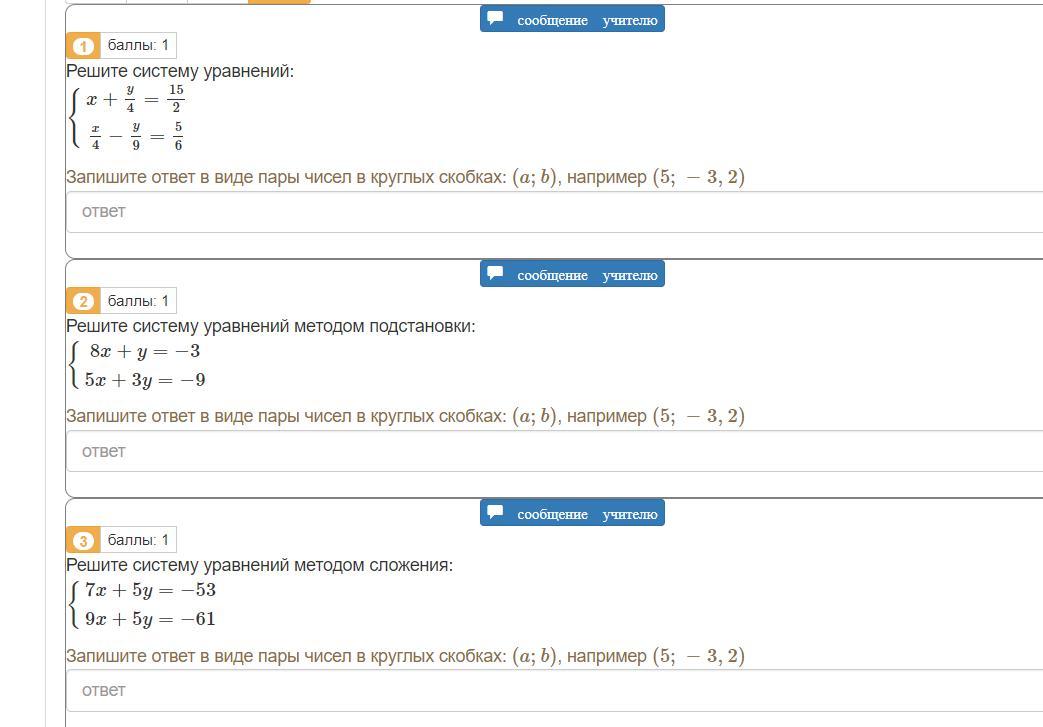The width and height of the screenshot is (1043, 727).
Task: Click speech bubble icon above task 1
Action: (495, 19)
